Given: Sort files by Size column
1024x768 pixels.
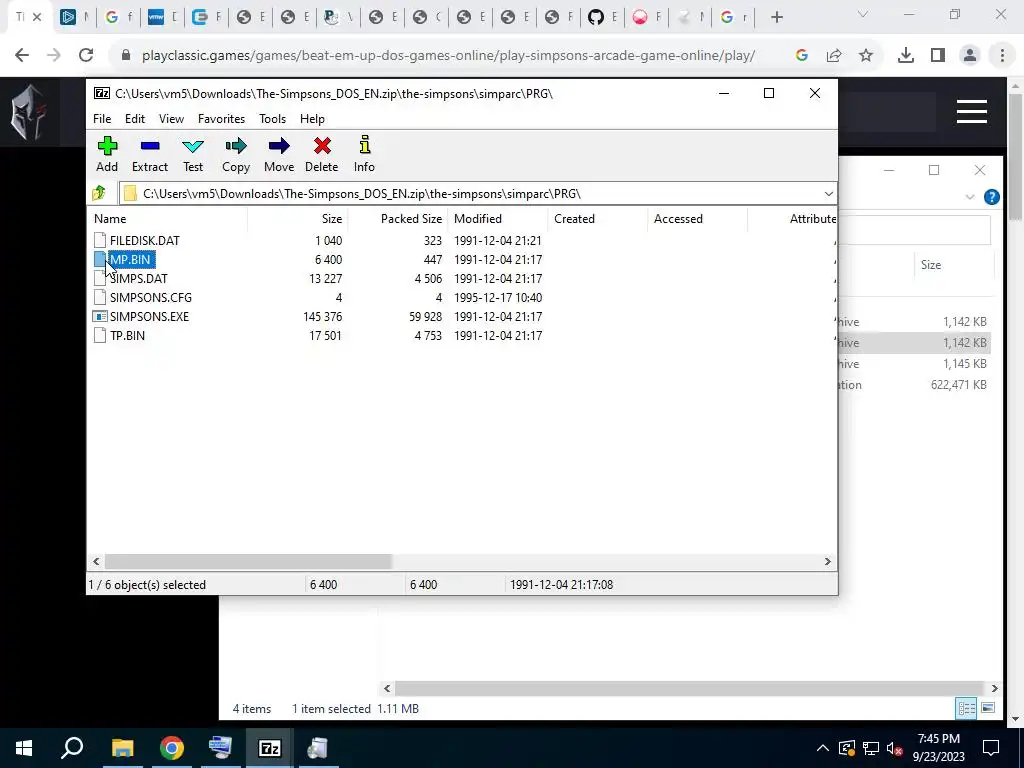Looking at the screenshot, I should coord(297,219).
